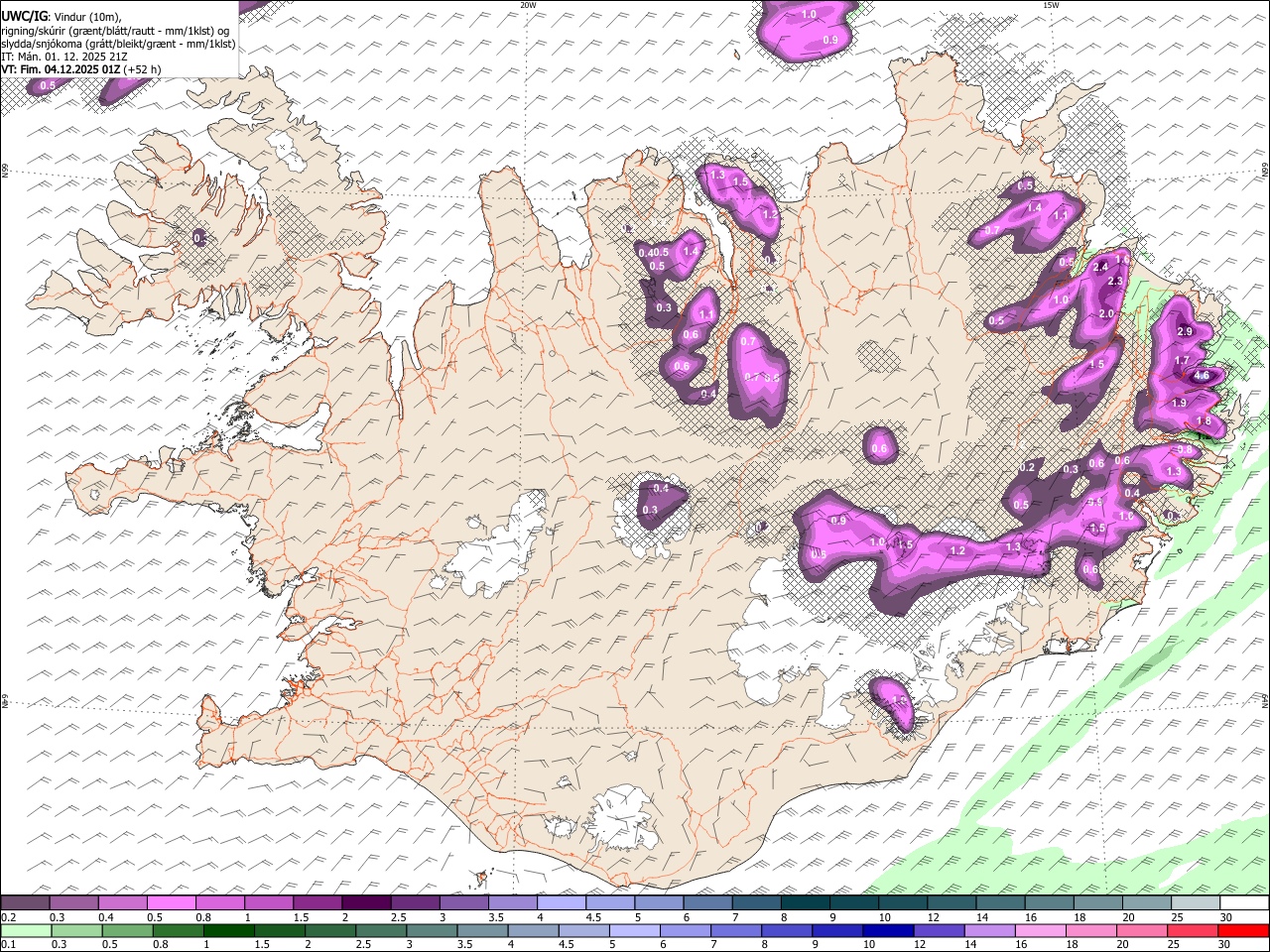Image resolution: width=1270 pixels, height=952 pixels.
Task: Click the 2.0 snowfall value
Action: point(1107,314)
